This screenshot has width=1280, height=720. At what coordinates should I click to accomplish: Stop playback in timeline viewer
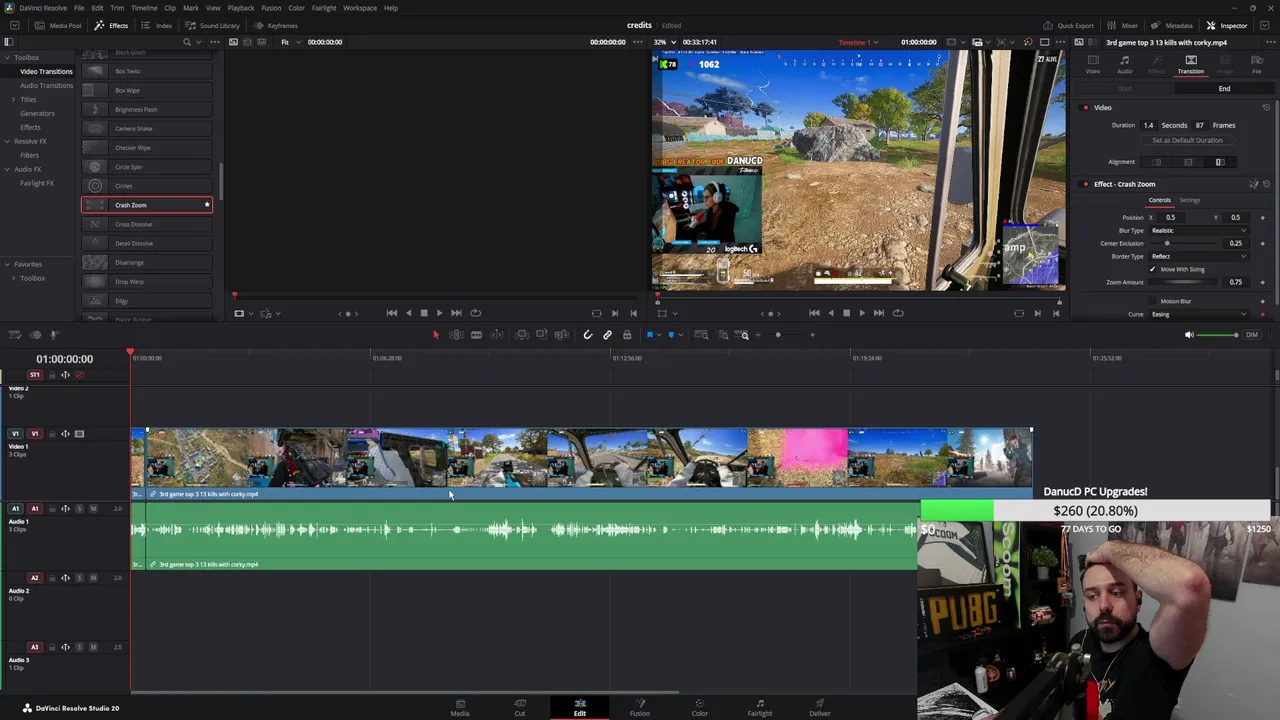pyautogui.click(x=846, y=313)
